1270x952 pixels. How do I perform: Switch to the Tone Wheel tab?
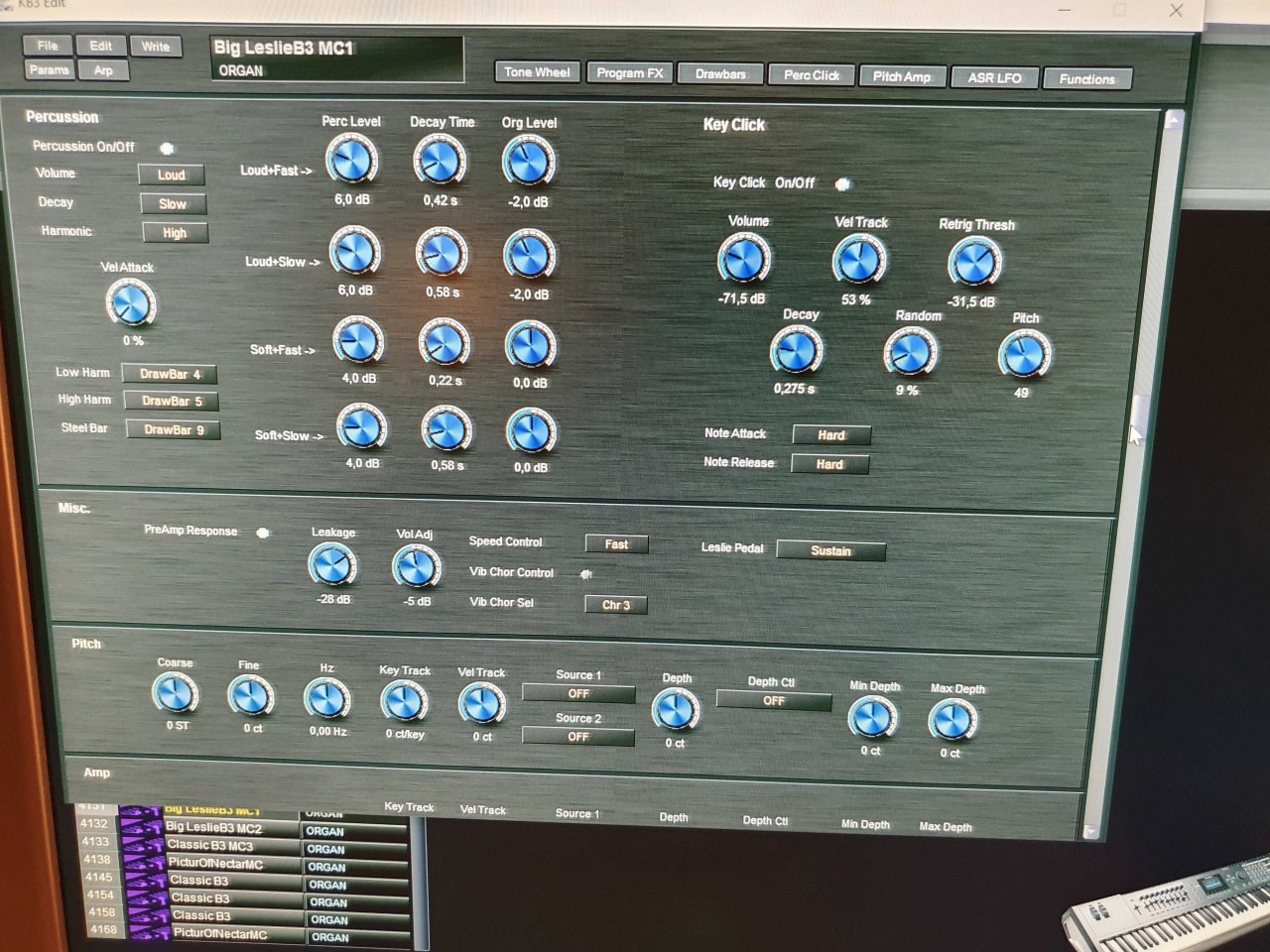(x=537, y=71)
